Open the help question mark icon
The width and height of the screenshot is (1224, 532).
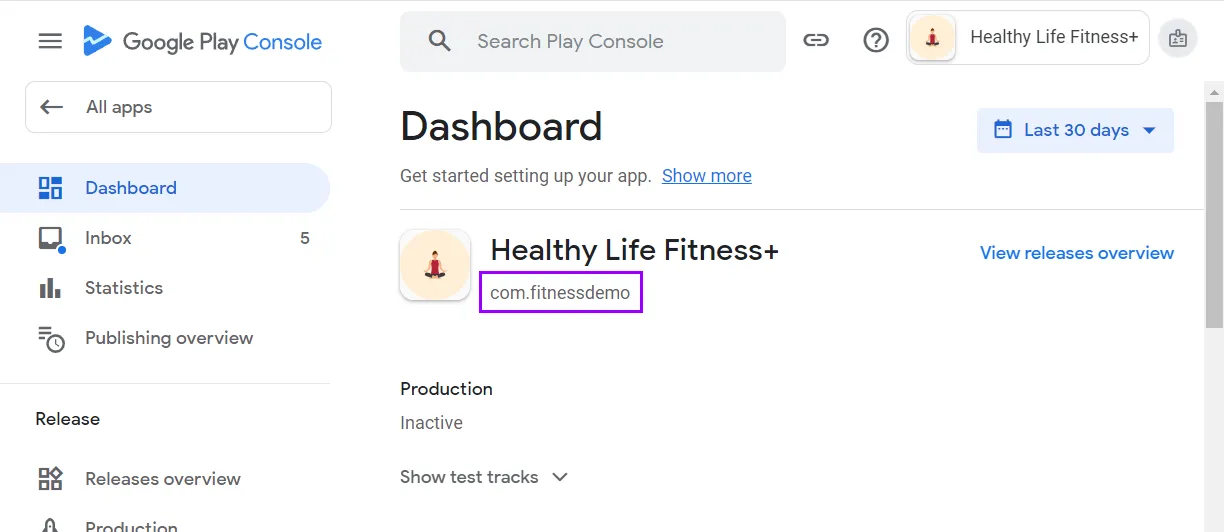[876, 41]
